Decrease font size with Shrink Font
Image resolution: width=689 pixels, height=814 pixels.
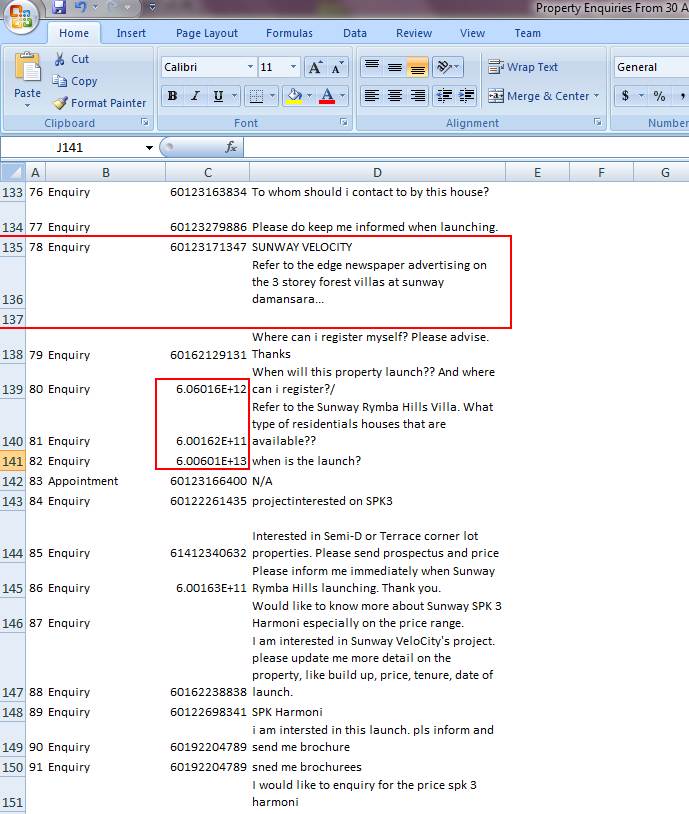(337, 67)
